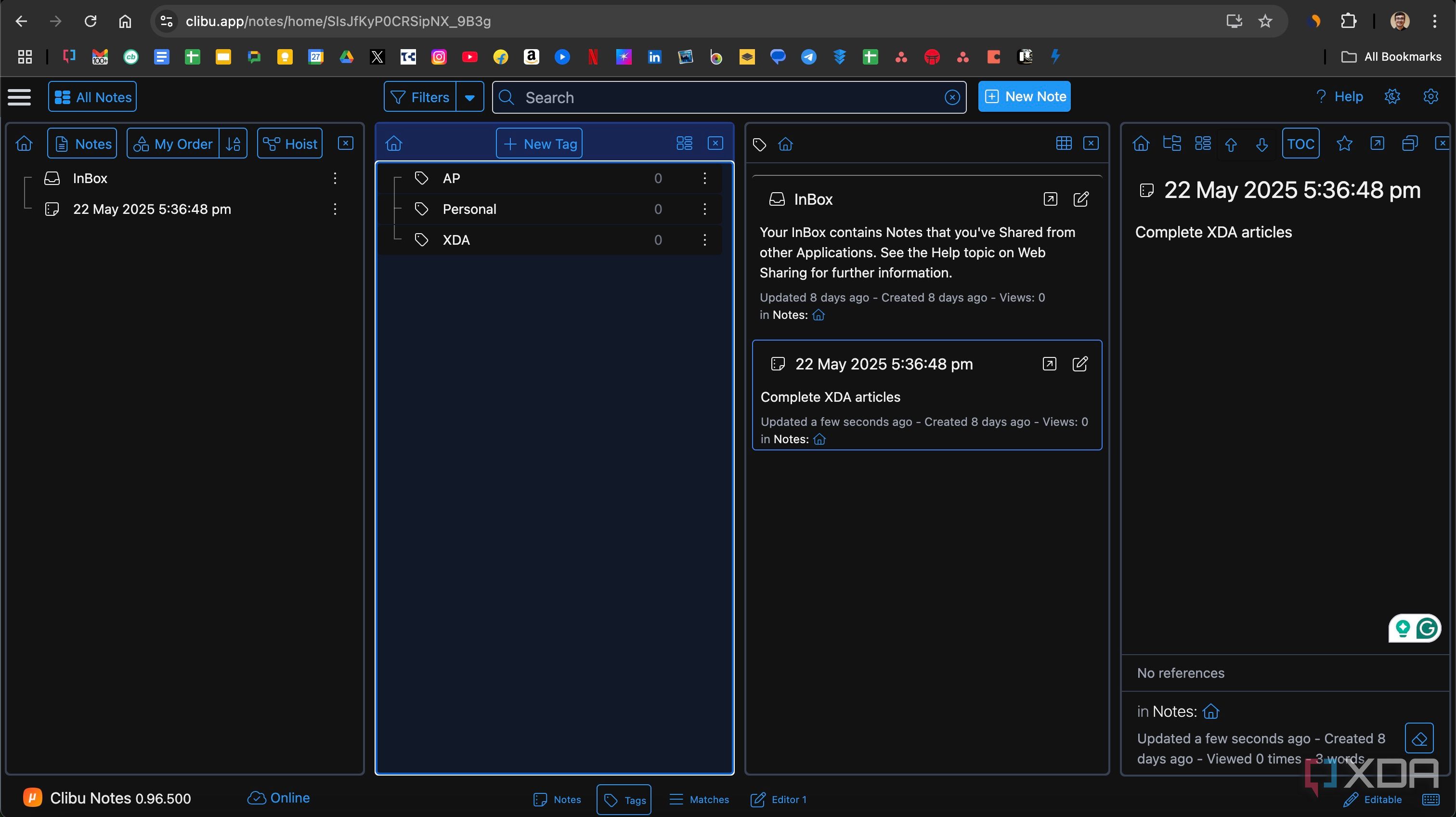Viewport: 1456px width, 817px height.
Task: Switch Matches panel to table grid view
Action: point(1064,143)
